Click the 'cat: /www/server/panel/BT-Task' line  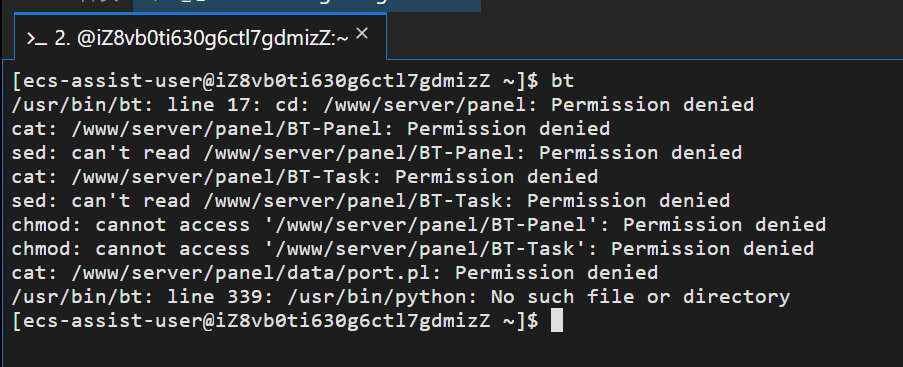305,176
